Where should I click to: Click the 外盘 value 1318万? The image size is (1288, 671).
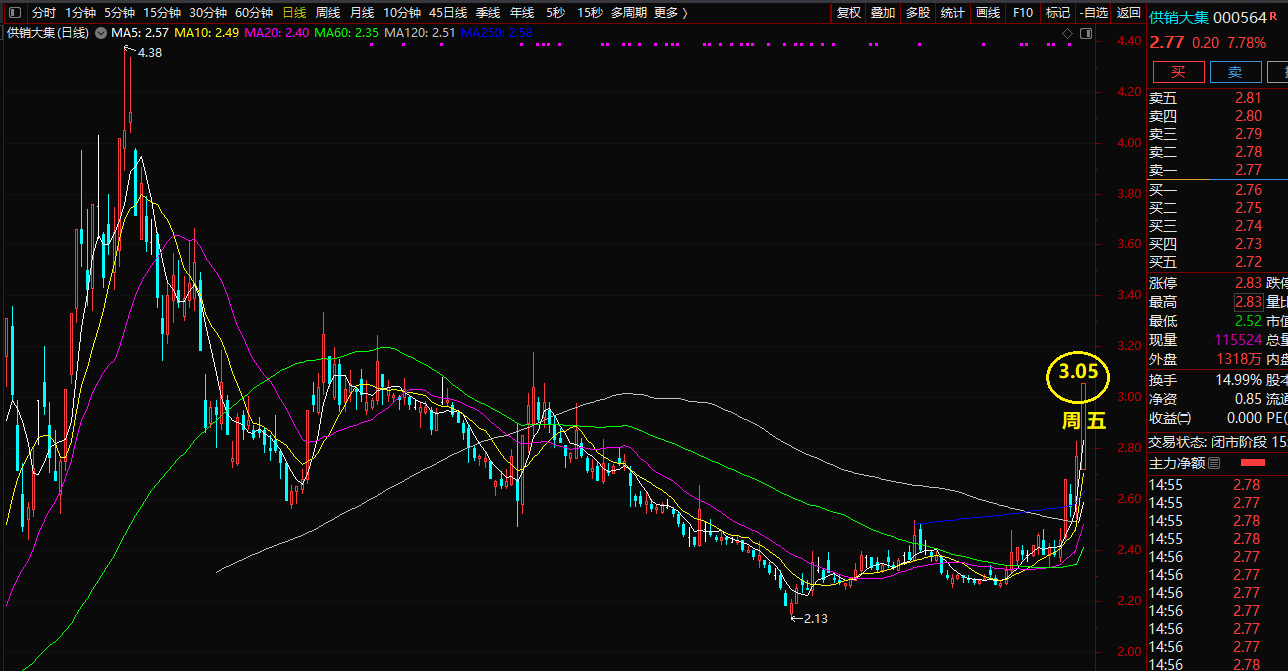pos(1241,359)
